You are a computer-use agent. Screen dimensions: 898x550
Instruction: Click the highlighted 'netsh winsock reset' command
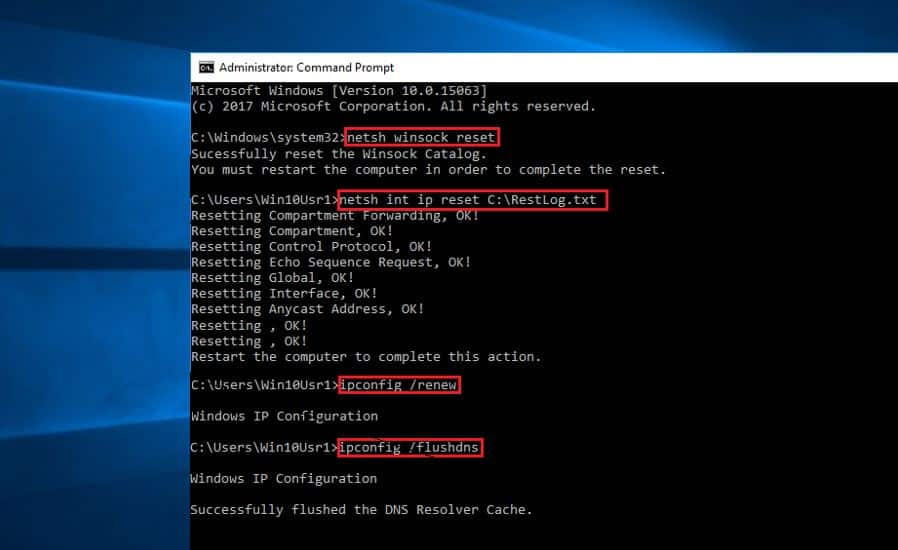coord(421,137)
